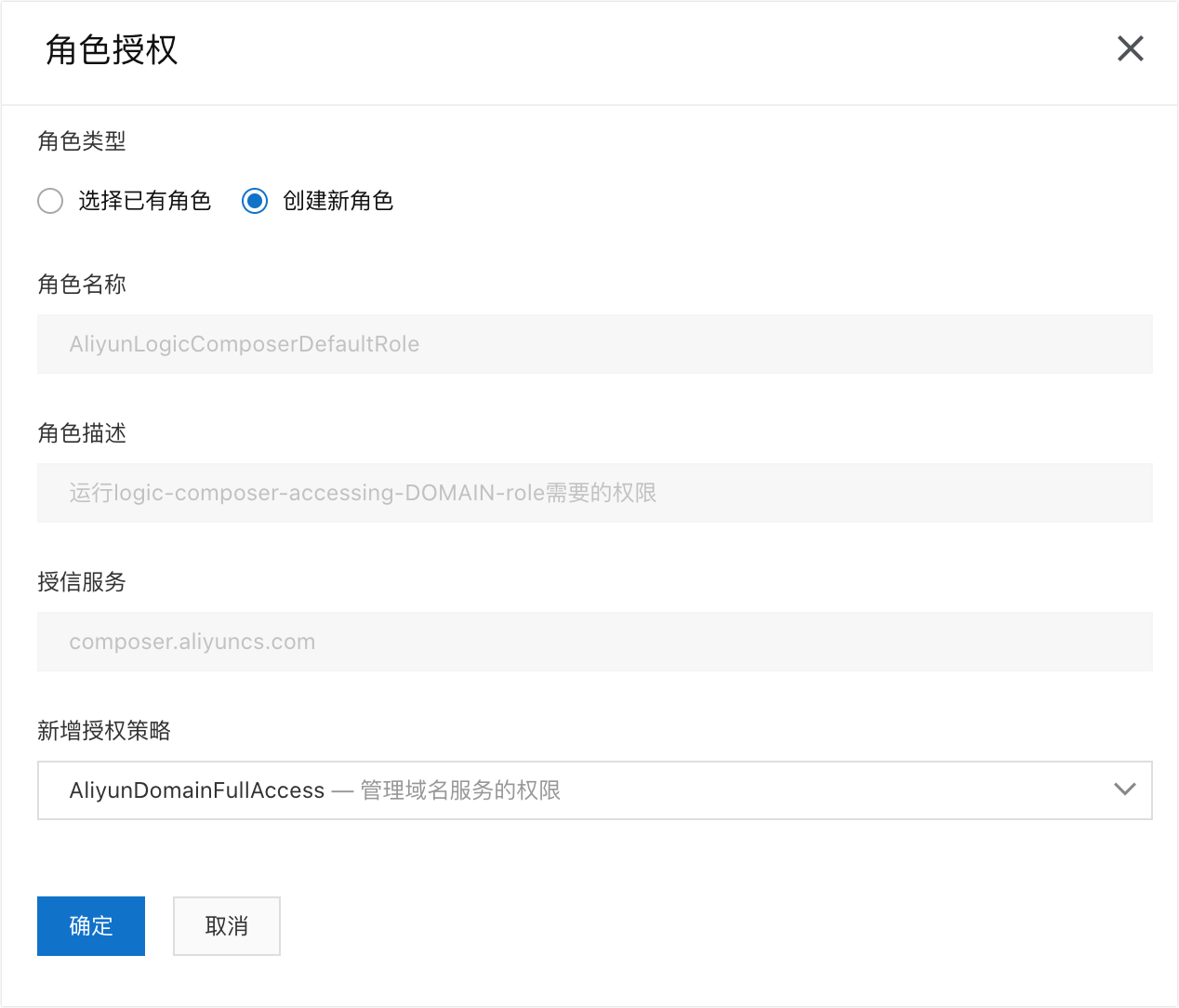Click the 角色名称 field AliyunLogicComposerDefaultRole
This screenshot has width=1179, height=1008.
pyautogui.click(x=595, y=344)
